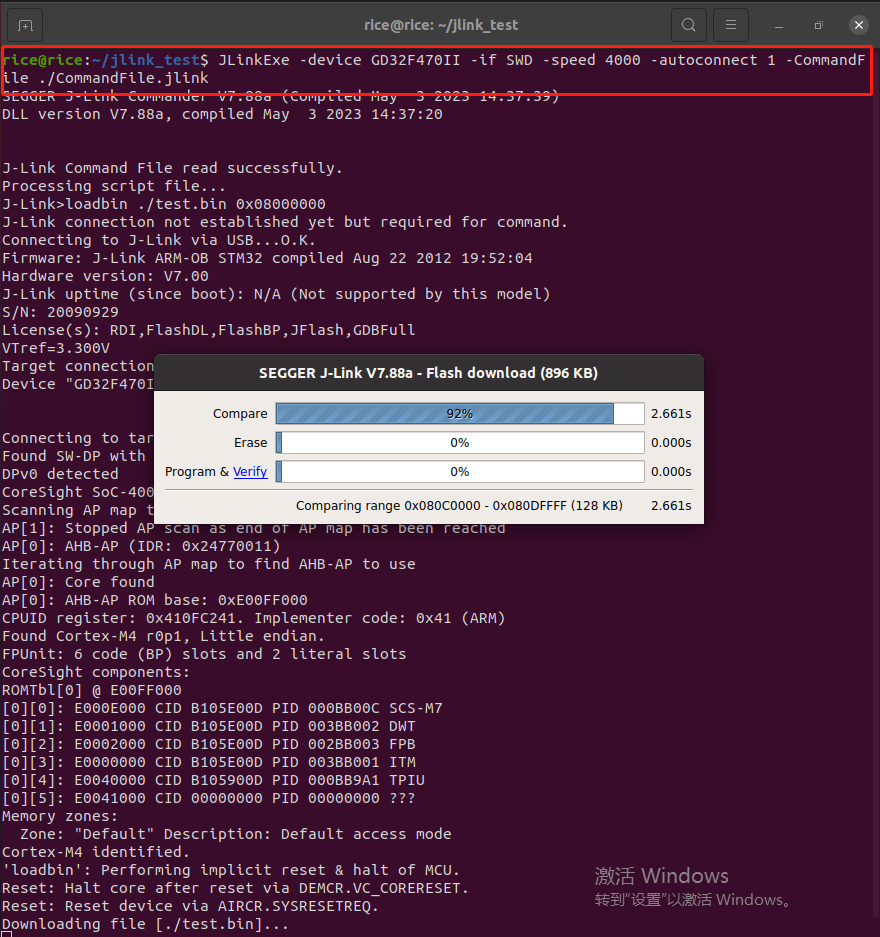Click the line 'VTref=3.300V'

[56, 348]
